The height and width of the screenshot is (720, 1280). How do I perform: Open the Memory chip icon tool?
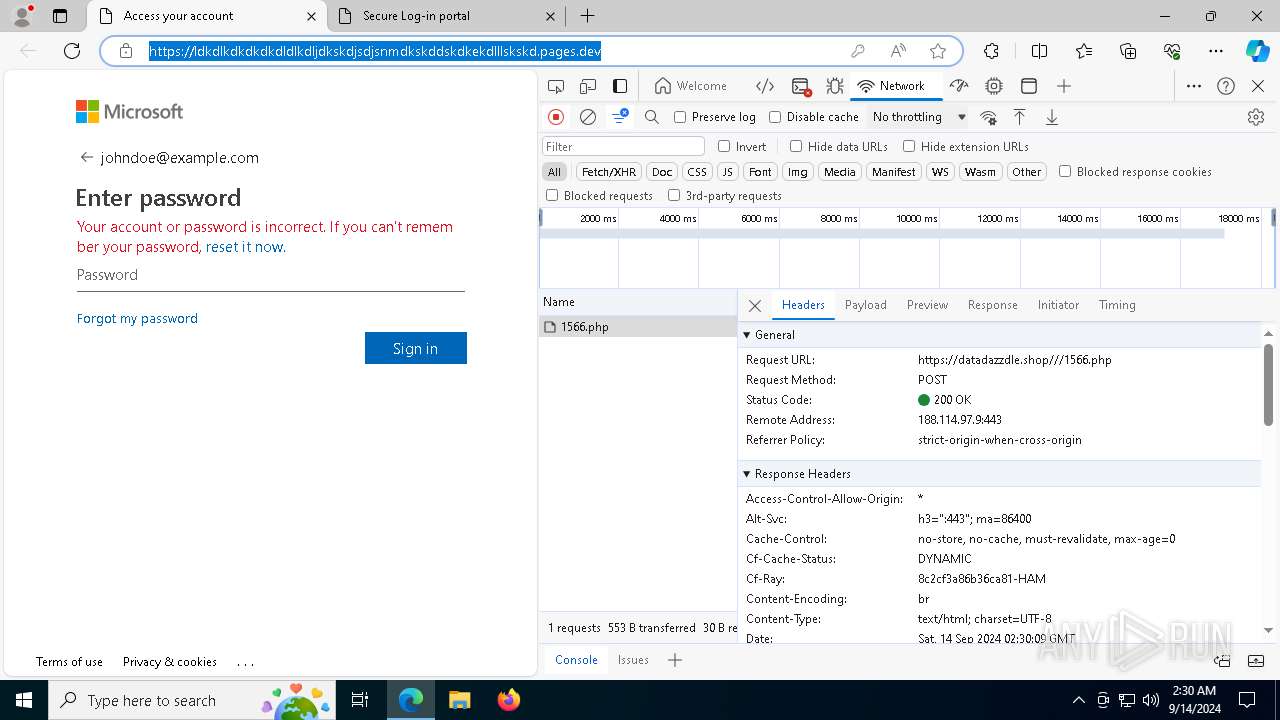(994, 86)
